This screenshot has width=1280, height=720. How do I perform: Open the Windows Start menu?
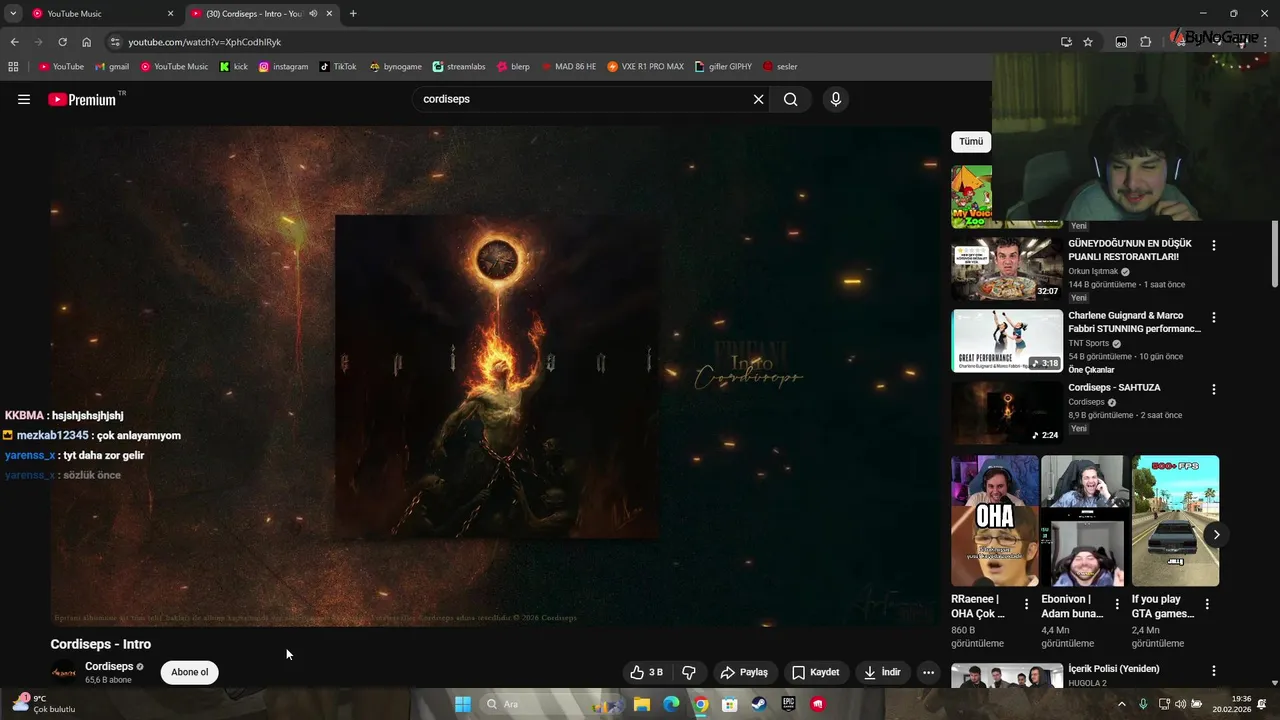tap(462, 704)
